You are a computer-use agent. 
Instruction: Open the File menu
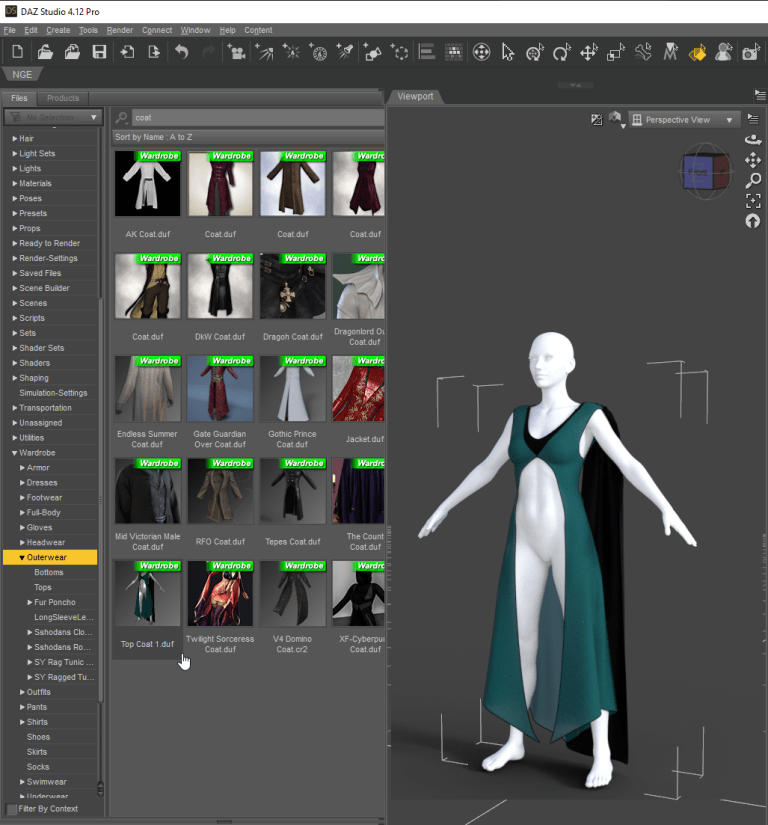click(9, 30)
